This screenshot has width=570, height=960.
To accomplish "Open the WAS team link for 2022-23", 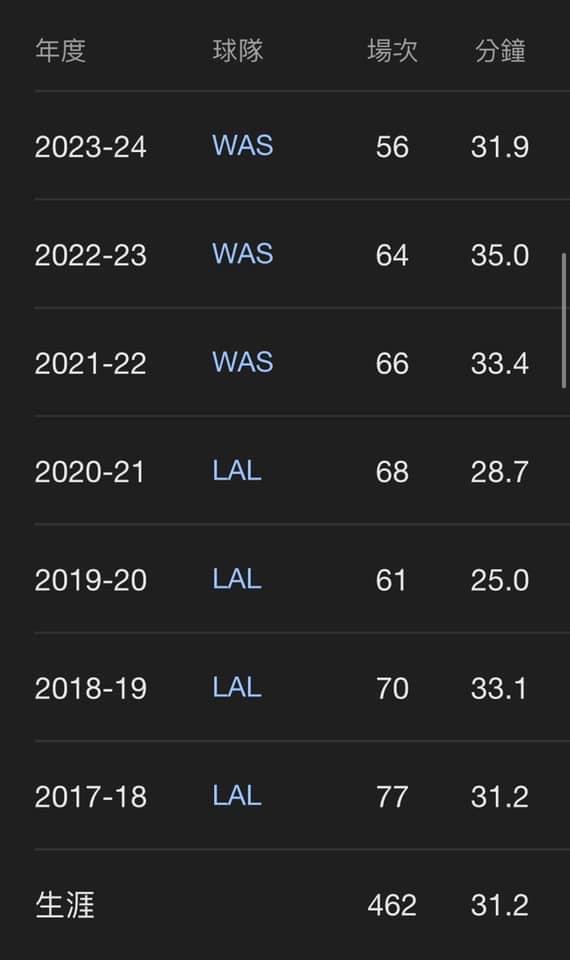I will tap(242, 254).
